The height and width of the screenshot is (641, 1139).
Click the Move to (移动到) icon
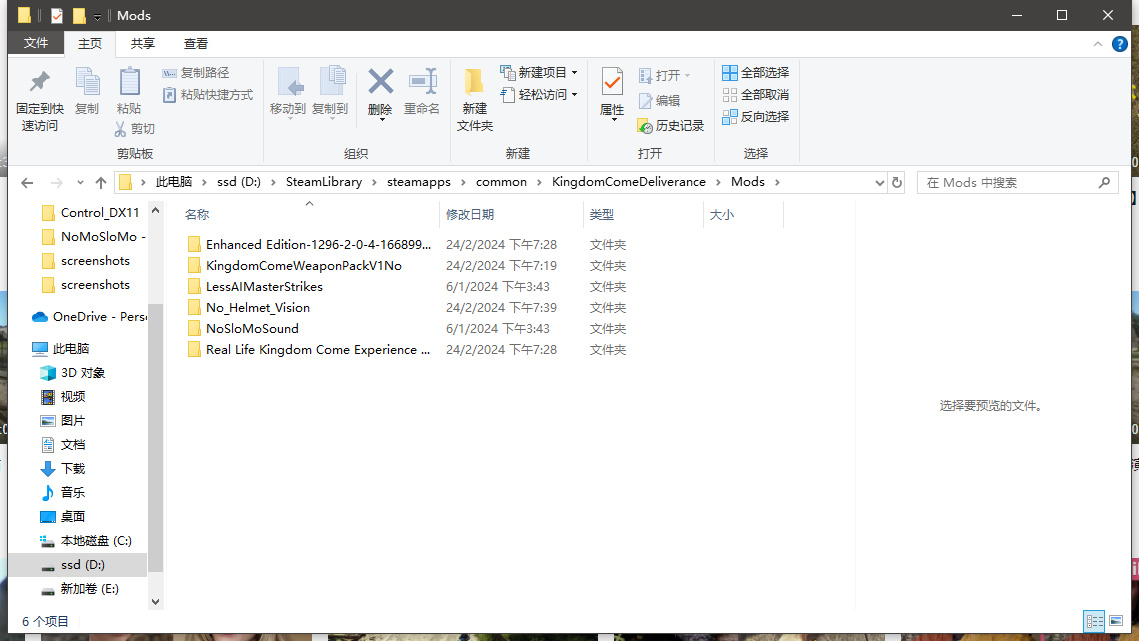pos(289,82)
